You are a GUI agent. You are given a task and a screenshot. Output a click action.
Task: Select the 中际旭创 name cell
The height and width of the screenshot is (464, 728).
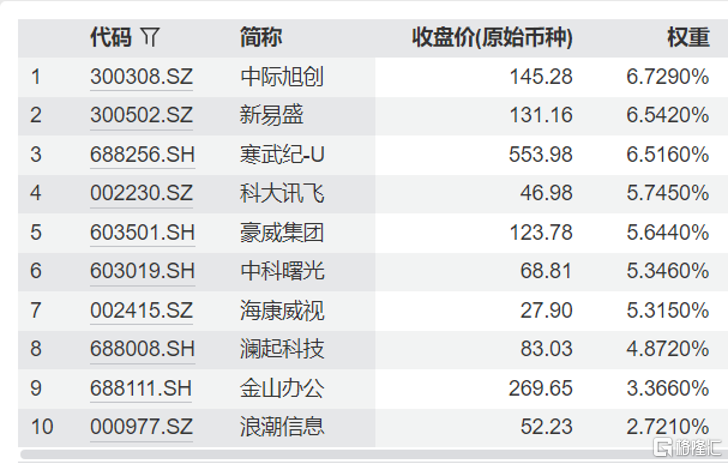pos(281,77)
